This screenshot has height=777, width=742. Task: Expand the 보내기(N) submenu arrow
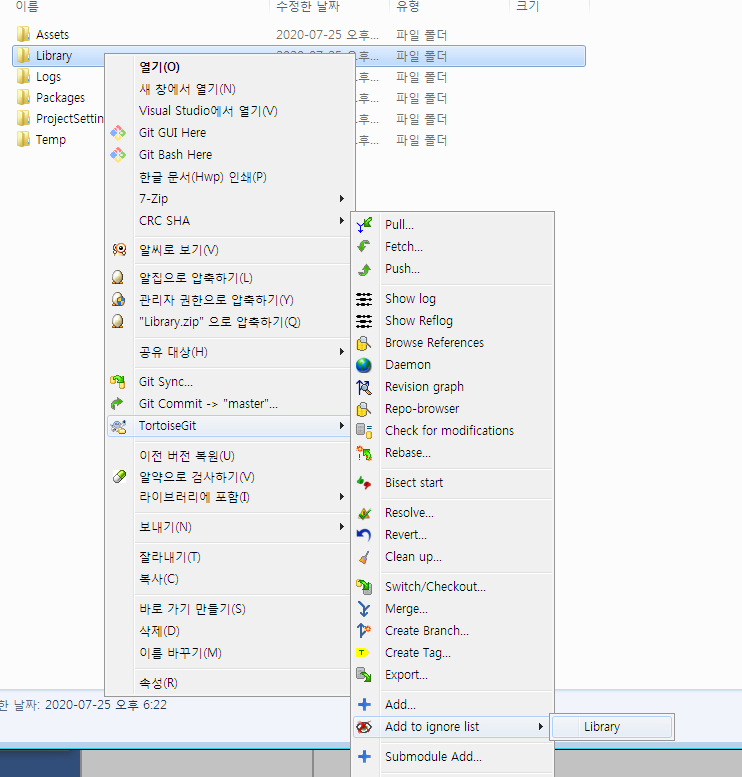point(342,527)
